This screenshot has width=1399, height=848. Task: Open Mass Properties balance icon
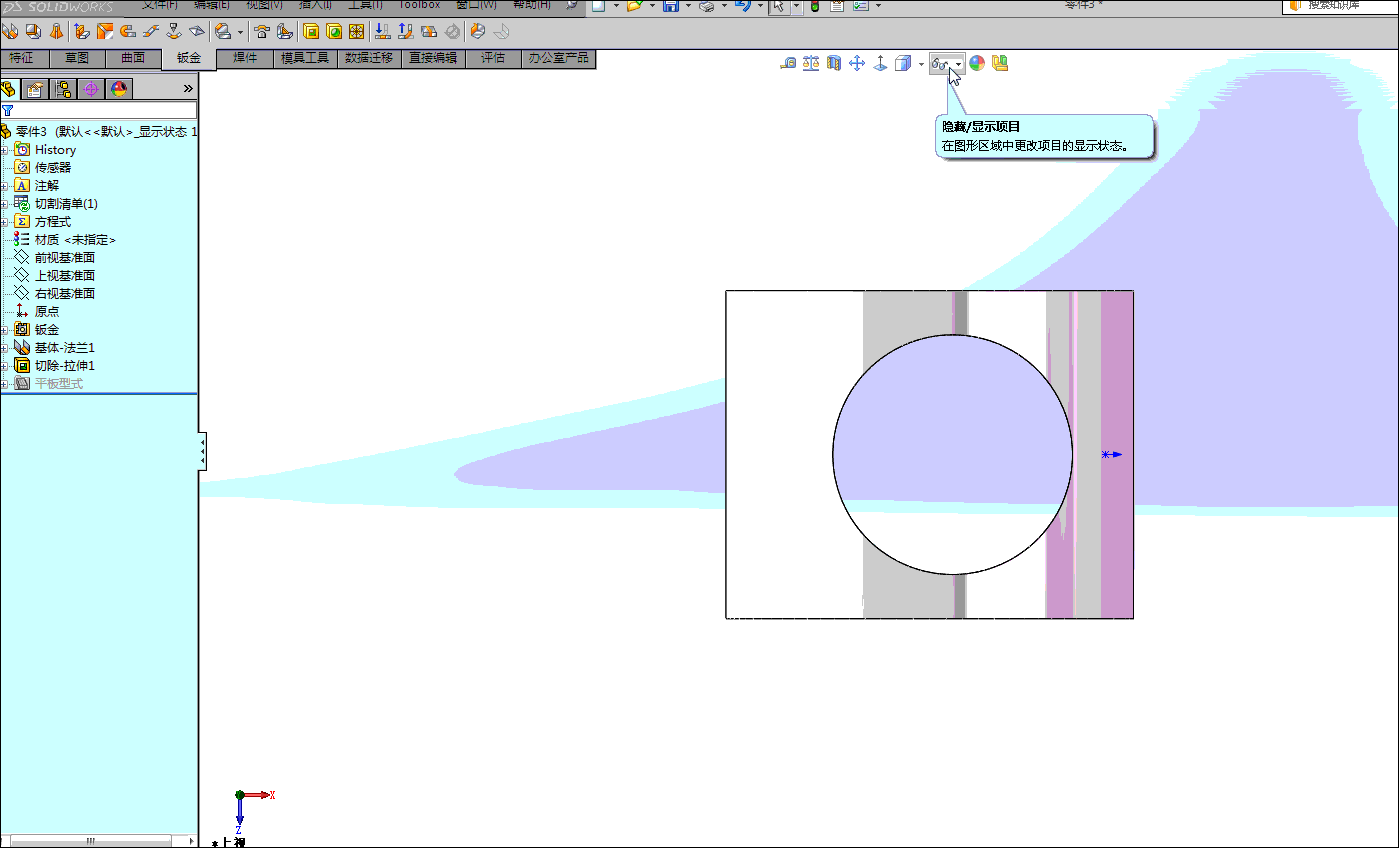tap(811, 63)
